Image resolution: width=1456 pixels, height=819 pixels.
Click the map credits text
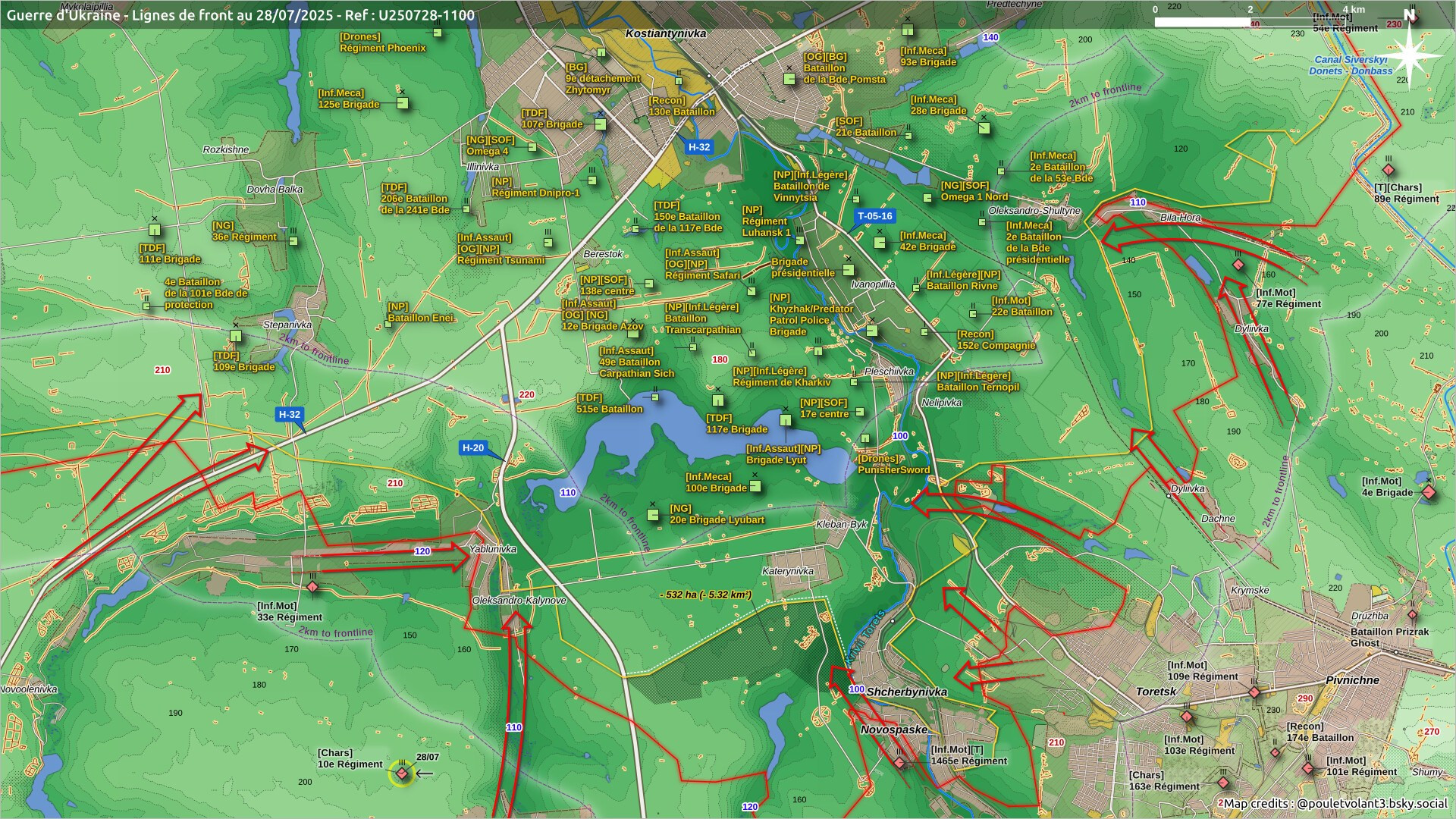pyautogui.click(x=1335, y=804)
